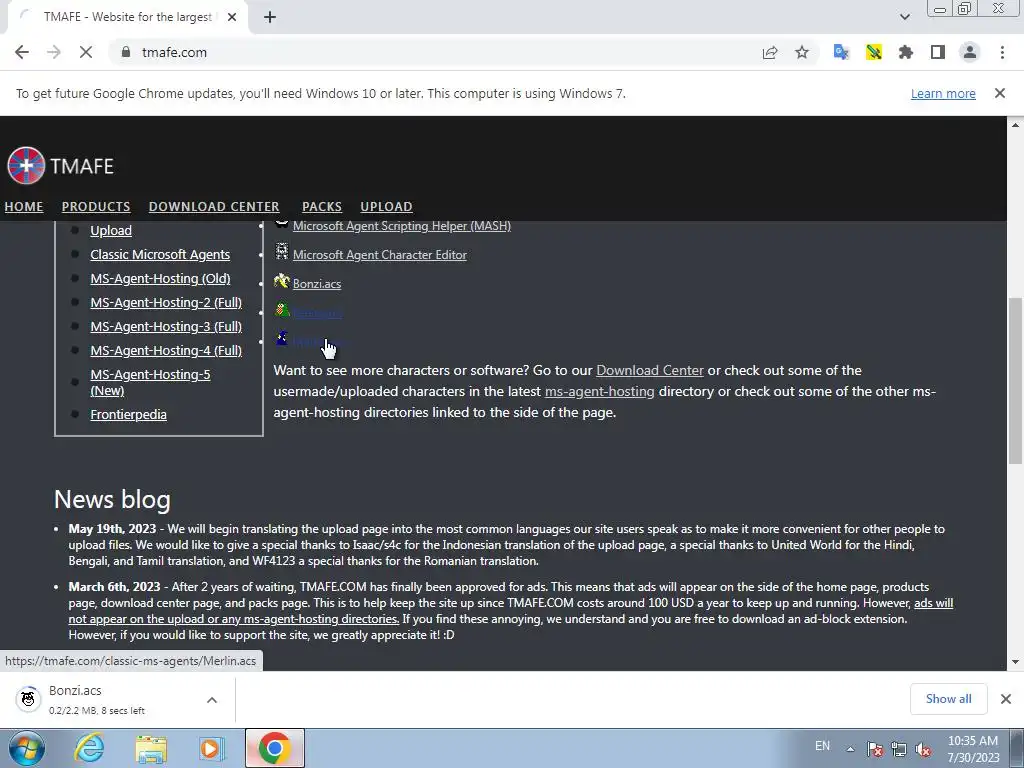Image resolution: width=1024 pixels, height=768 pixels.
Task: Click the TMAFE logo
Action: pos(60,166)
